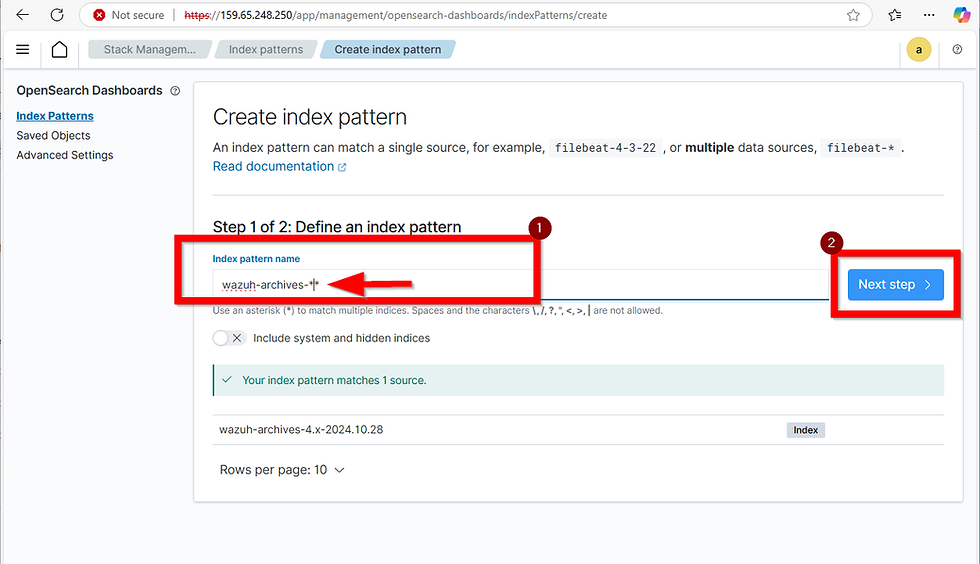Open Index Patterns in the sidebar
Viewport: 980px width, 564px height.
(55, 116)
